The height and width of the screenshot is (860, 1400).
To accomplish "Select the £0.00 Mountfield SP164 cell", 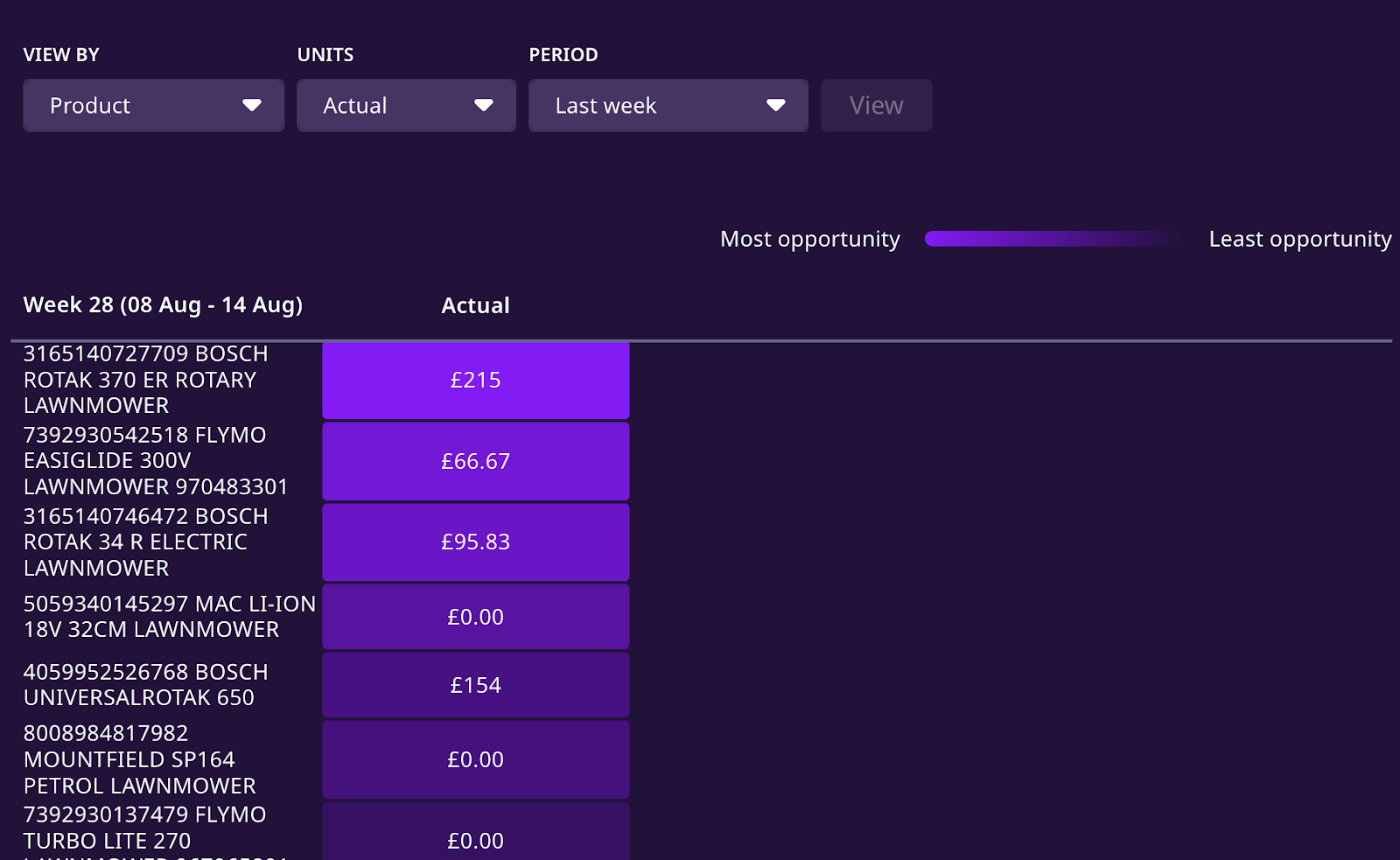I will click(476, 759).
